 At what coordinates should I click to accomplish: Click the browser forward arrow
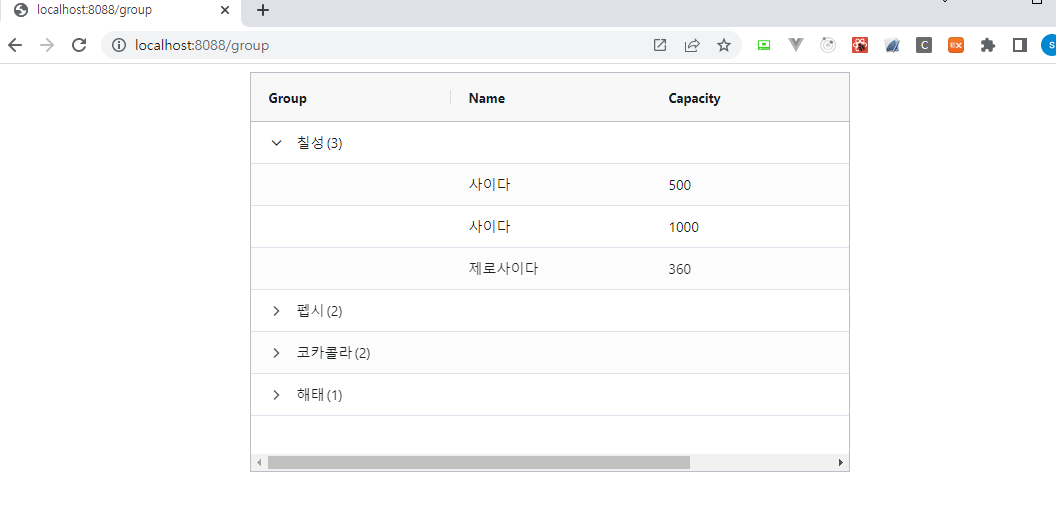click(47, 45)
